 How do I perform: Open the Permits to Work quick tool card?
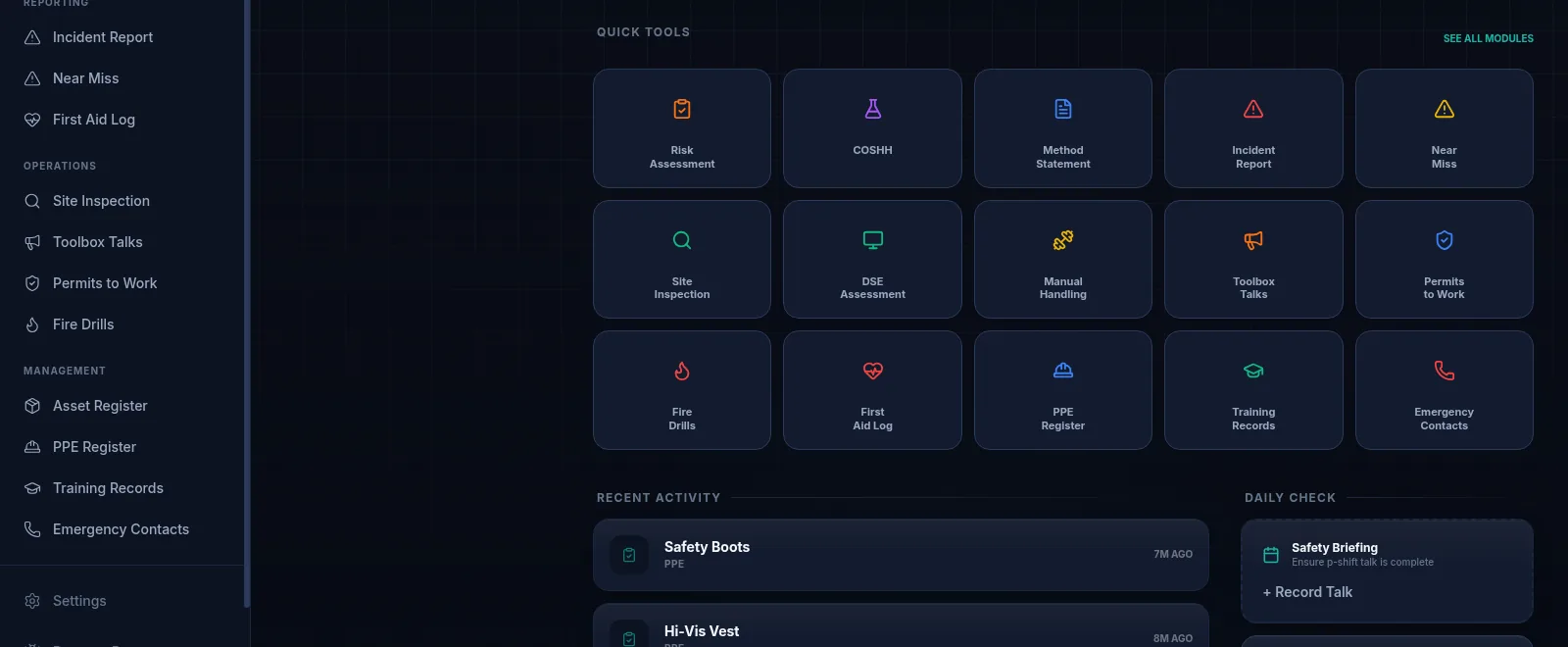(1445, 260)
